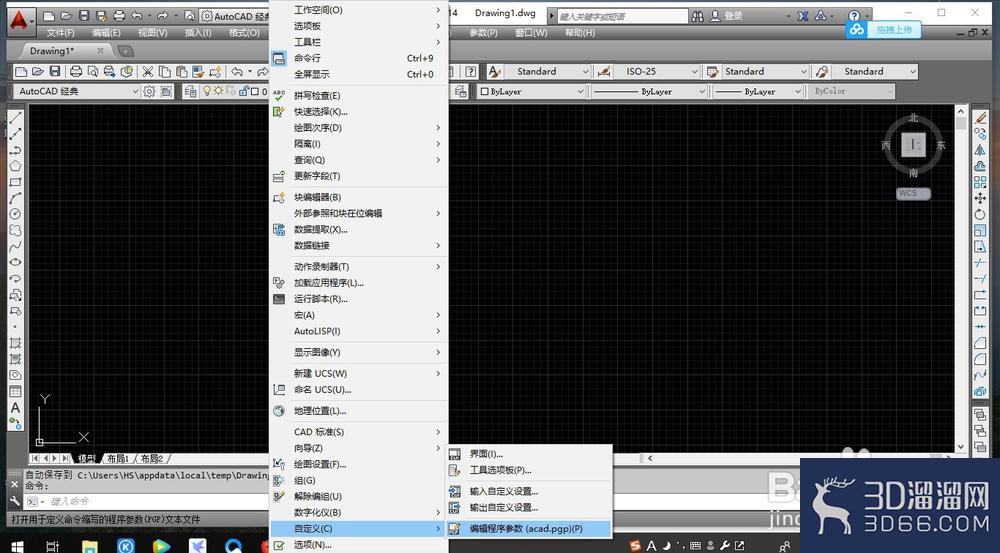This screenshot has height=553, width=1000.
Task: Click keyword search input field
Action: [622, 16]
